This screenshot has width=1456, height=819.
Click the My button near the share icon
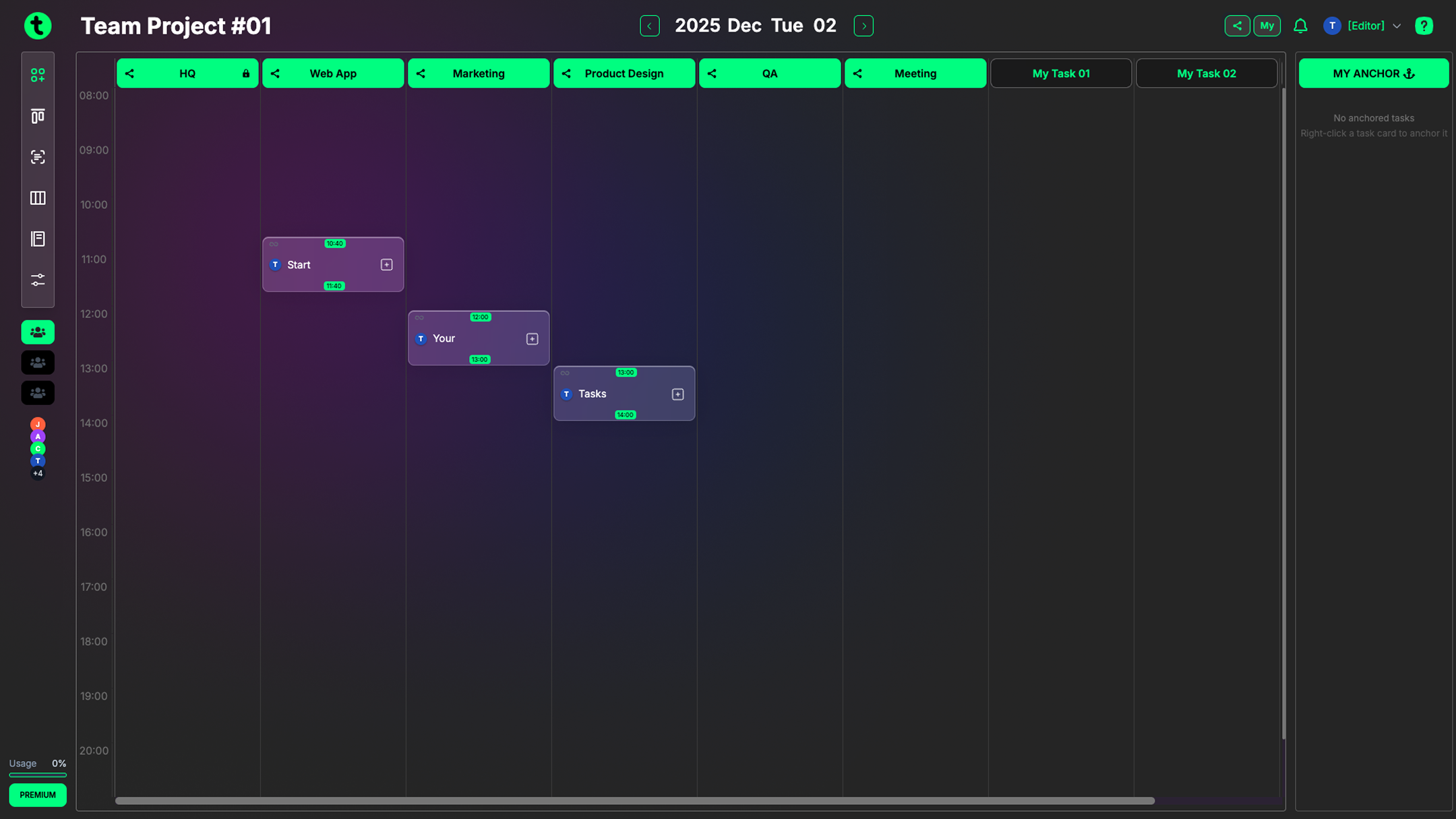click(1267, 26)
